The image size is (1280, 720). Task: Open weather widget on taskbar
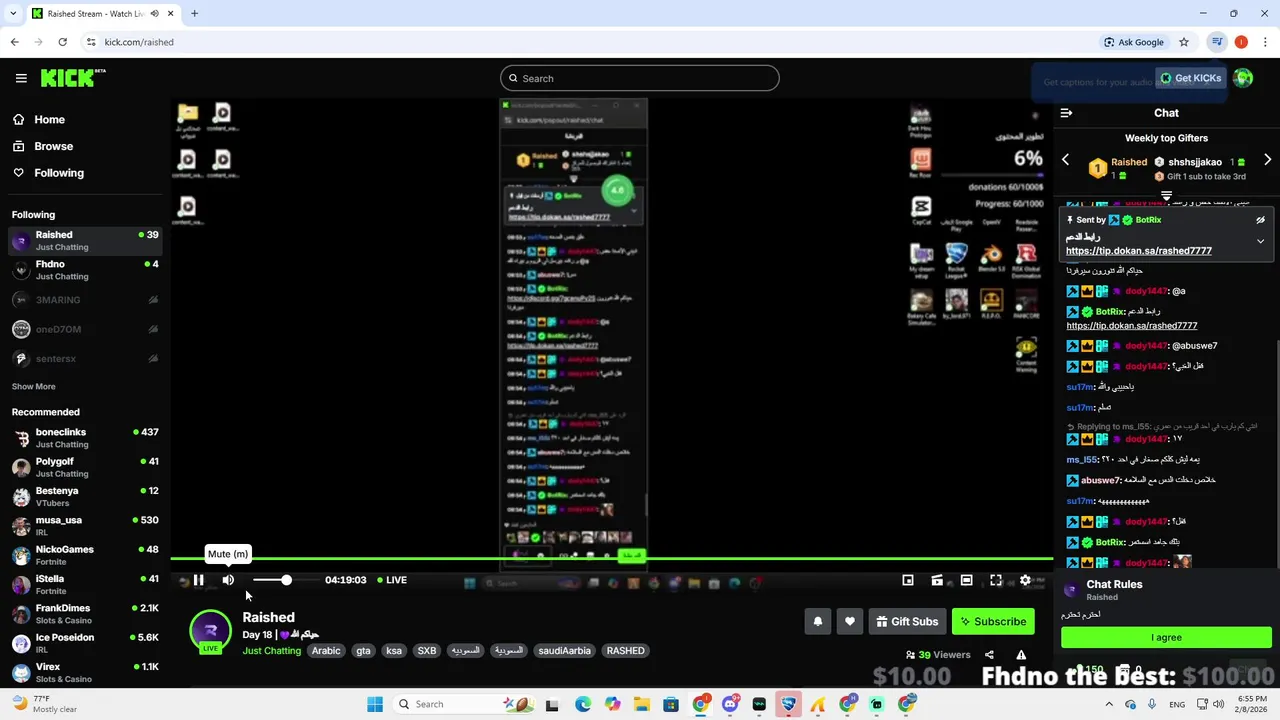coord(44,704)
